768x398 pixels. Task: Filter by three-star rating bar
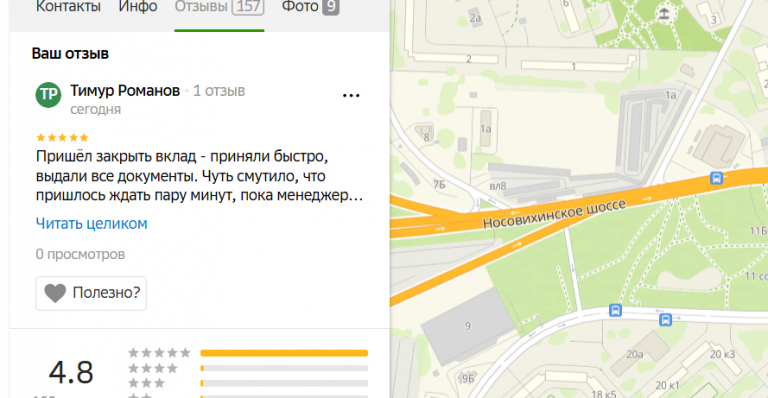tap(284, 383)
